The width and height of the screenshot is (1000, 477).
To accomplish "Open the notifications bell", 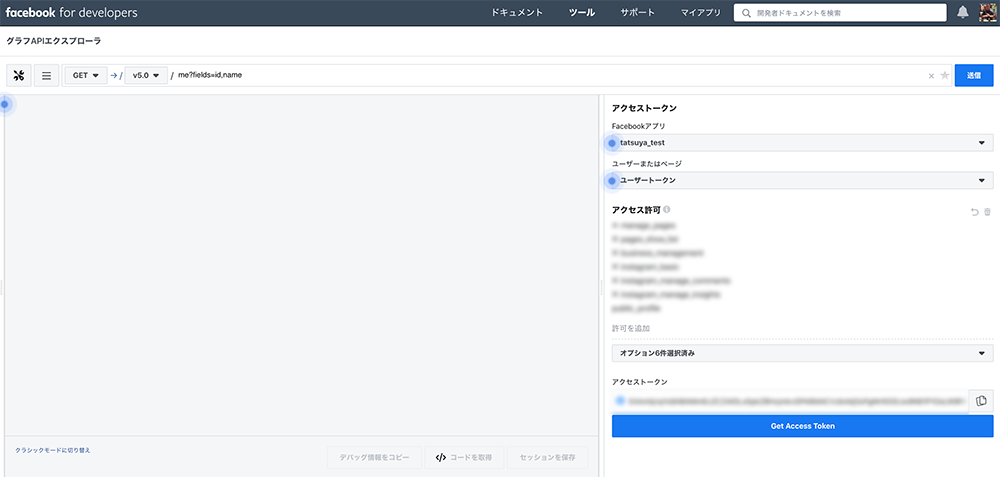I will (x=963, y=13).
